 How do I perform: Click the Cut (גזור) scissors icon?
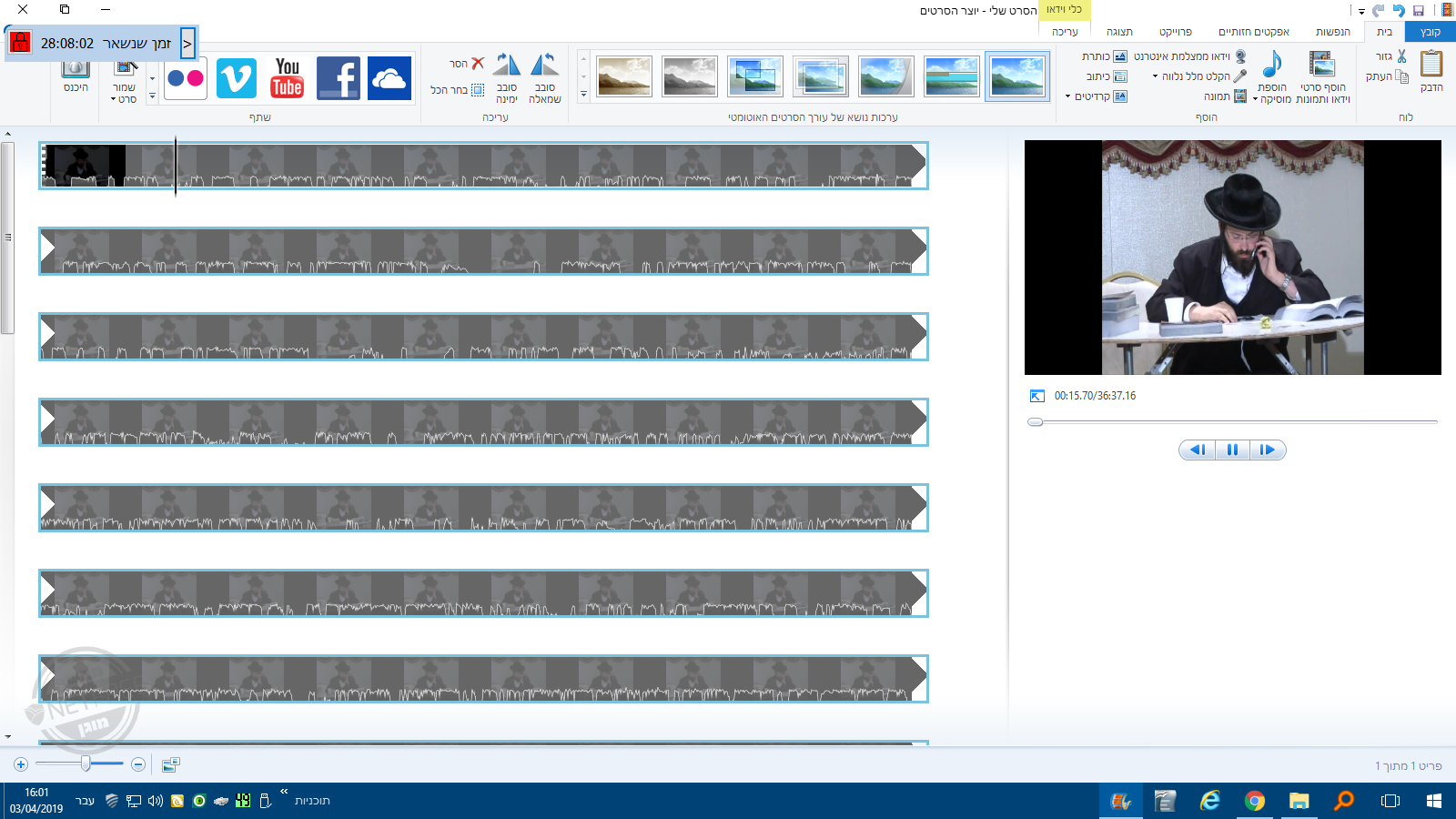click(x=1401, y=56)
